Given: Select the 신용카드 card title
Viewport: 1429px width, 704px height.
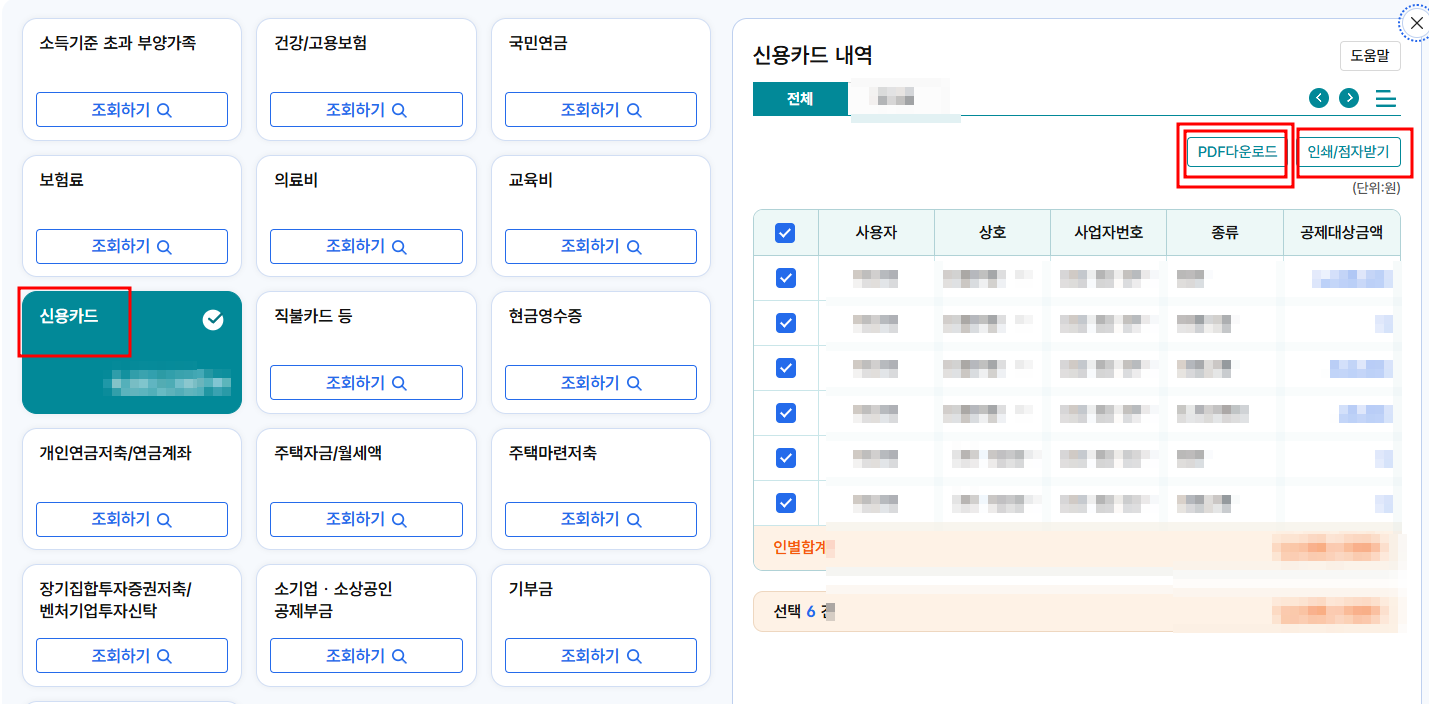Looking at the screenshot, I should [69, 317].
